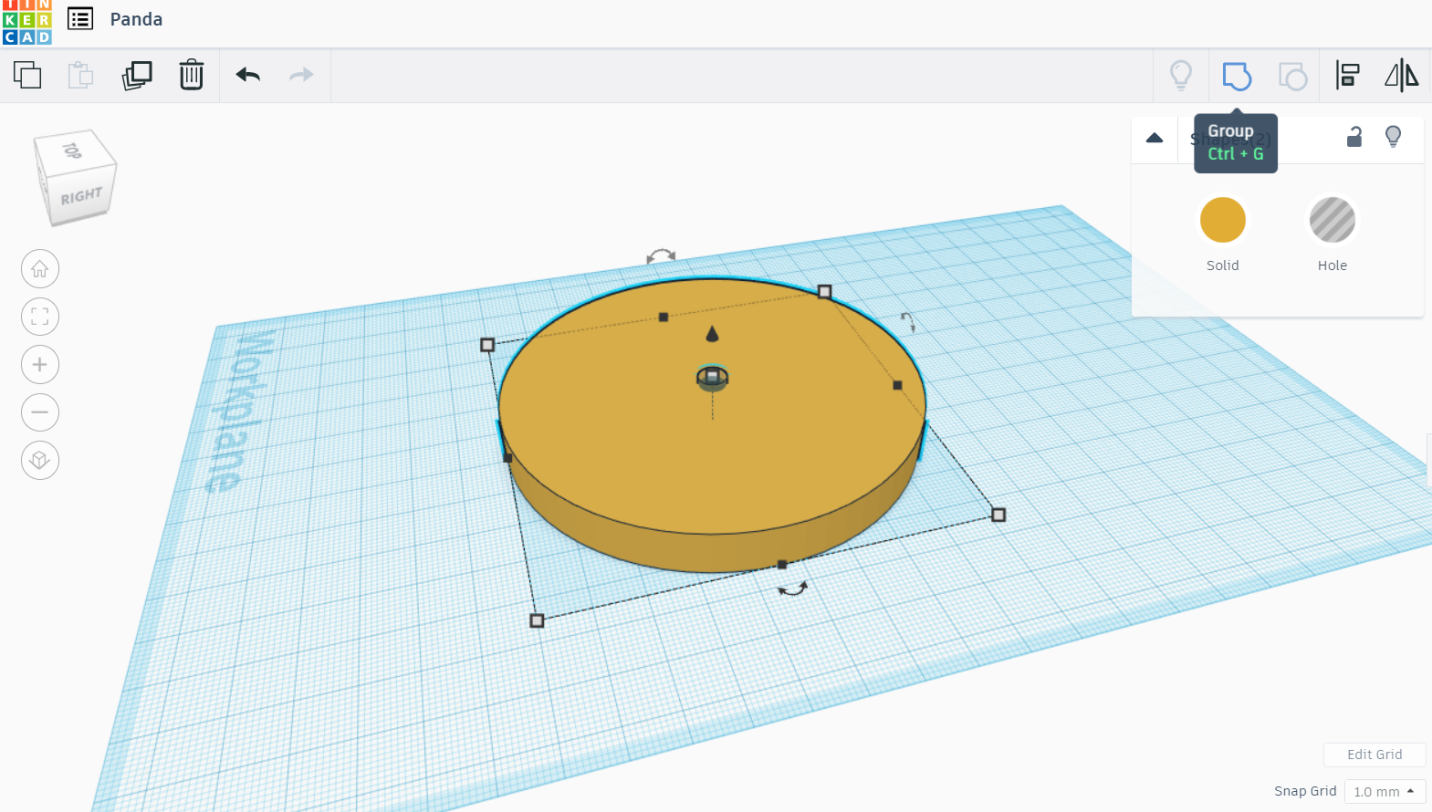Click the Redo arrow
Image resolution: width=1432 pixels, height=812 pixels.
coord(301,75)
